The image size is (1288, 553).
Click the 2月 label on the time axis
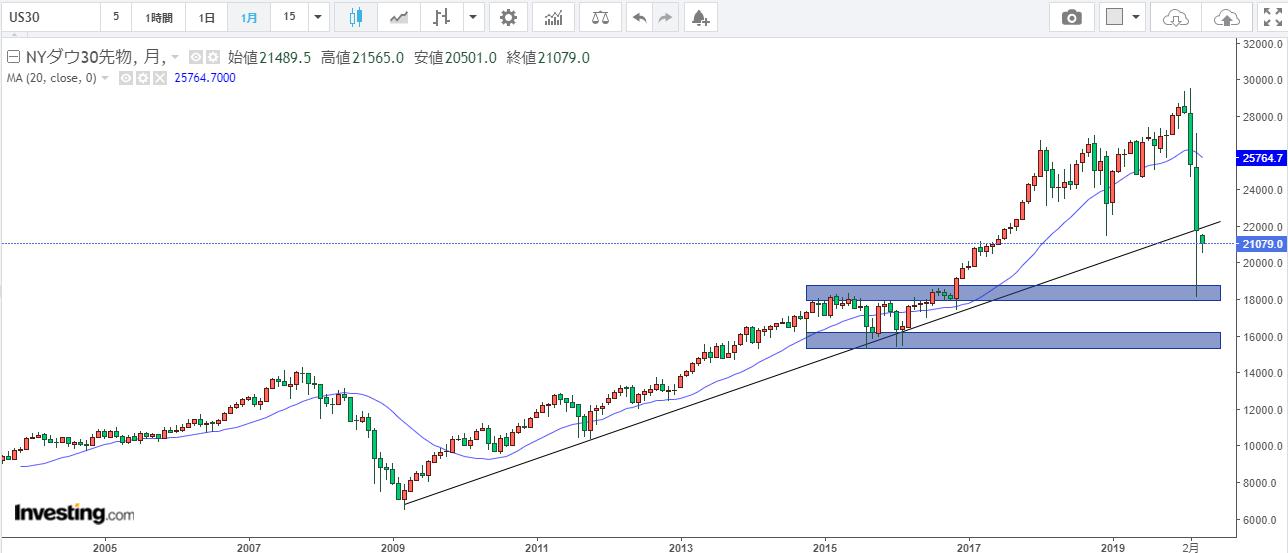click(1192, 546)
